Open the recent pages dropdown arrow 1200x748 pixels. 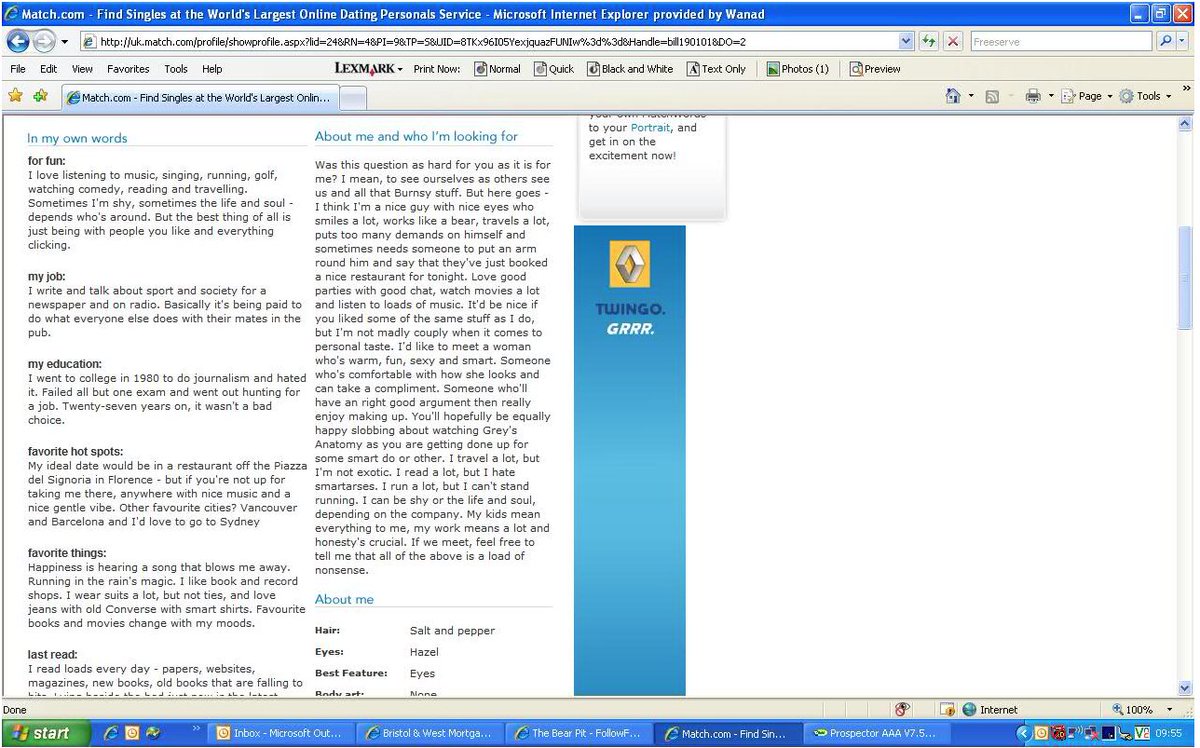coord(65,42)
